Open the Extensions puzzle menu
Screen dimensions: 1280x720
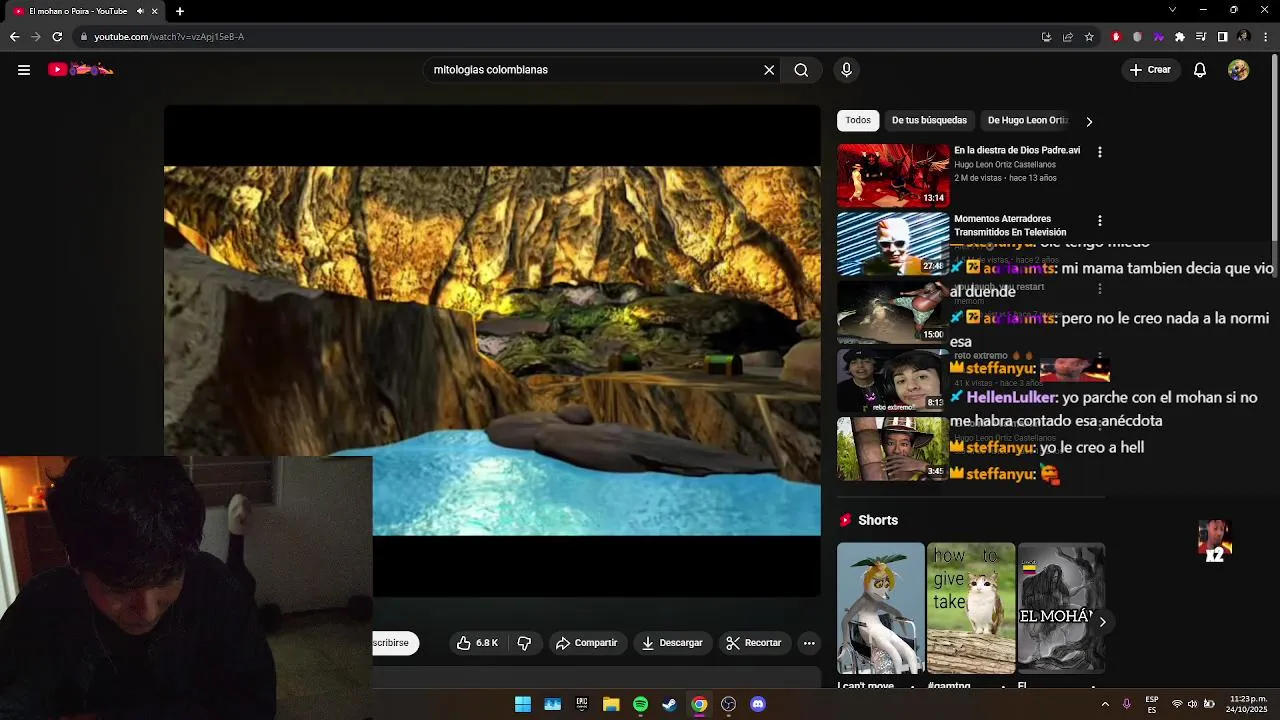click(1180, 37)
